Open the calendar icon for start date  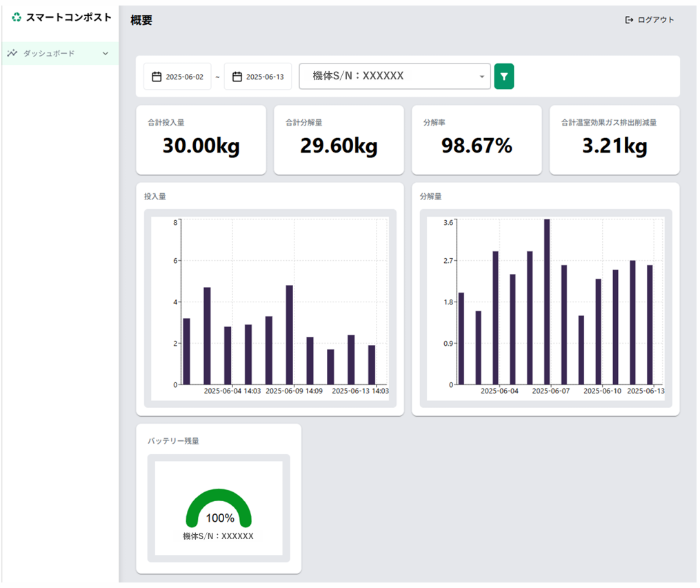(157, 77)
